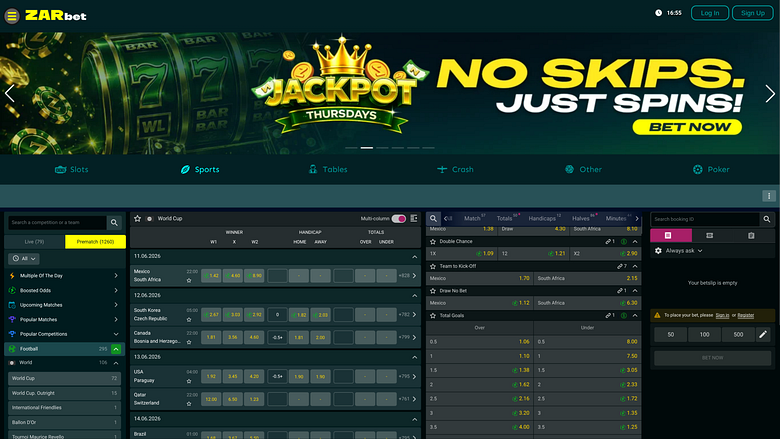Open the Poker category tab
Image resolution: width=780 pixels, height=439 pixels.
[711, 170]
